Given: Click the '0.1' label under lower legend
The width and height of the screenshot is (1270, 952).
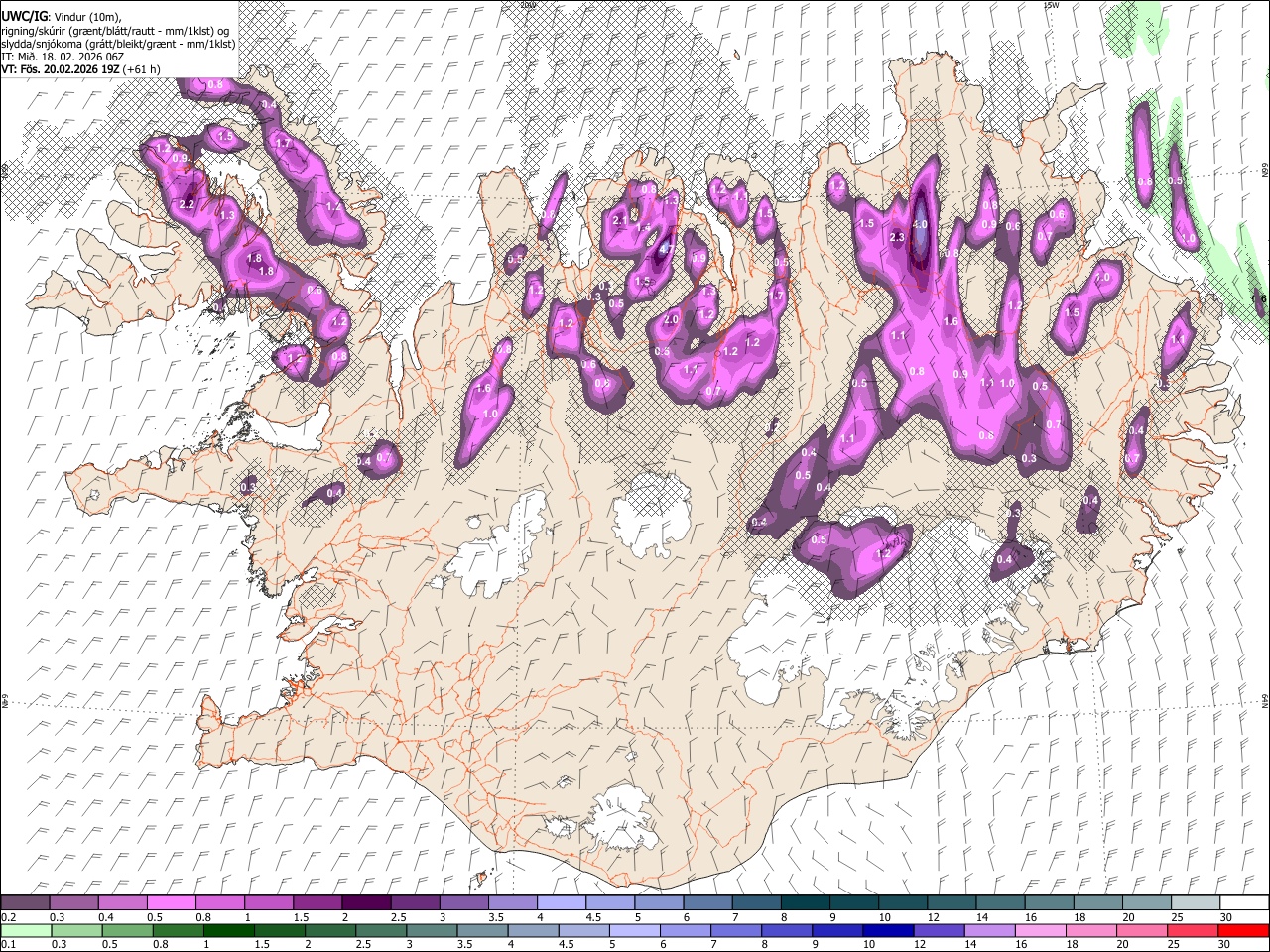Looking at the screenshot, I should (x=8, y=945).
